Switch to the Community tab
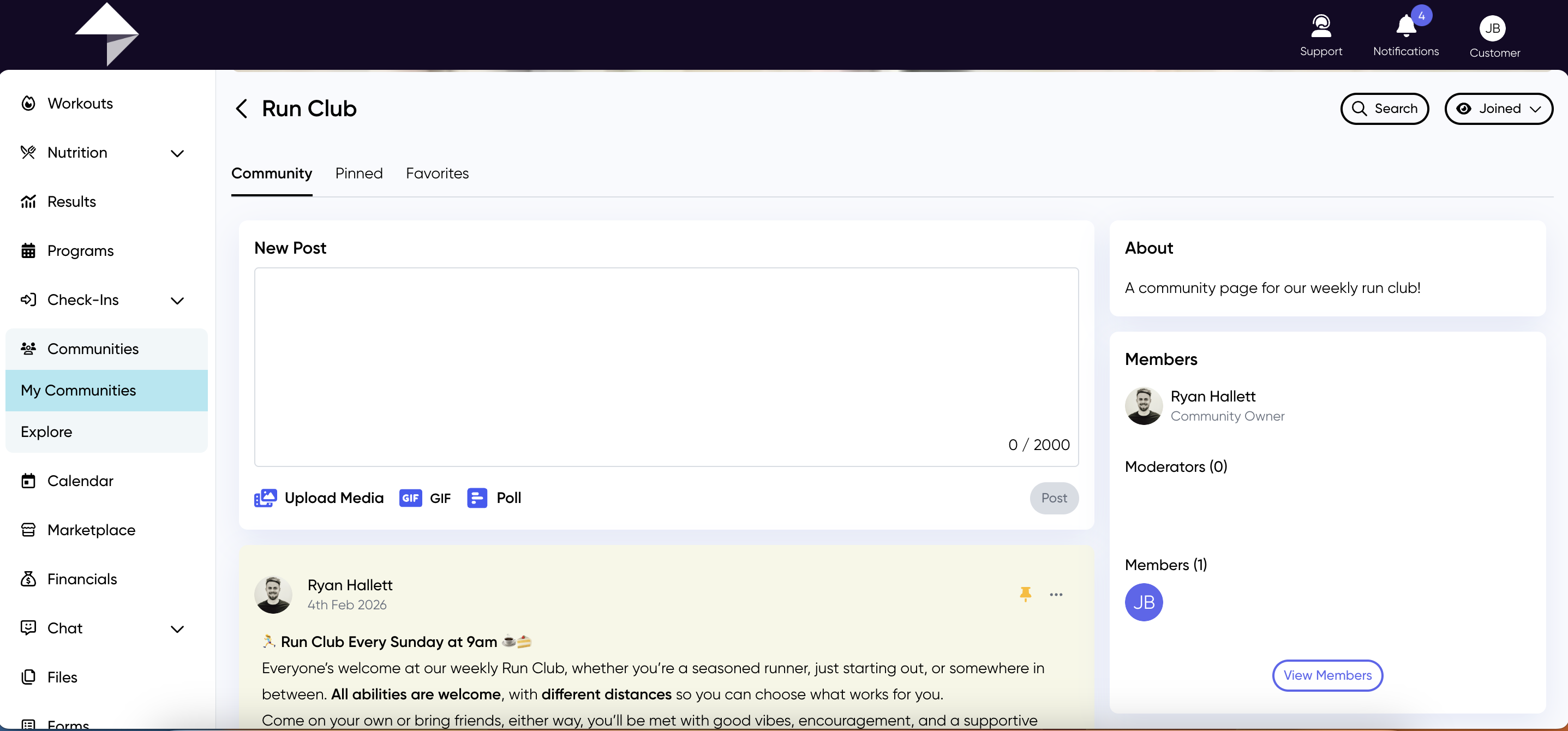1568x731 pixels. pyautogui.click(x=272, y=173)
